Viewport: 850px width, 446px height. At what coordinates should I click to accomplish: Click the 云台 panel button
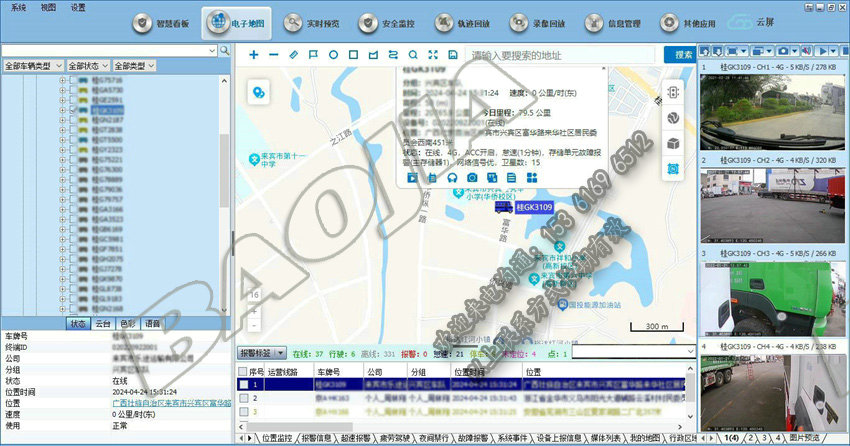[x=103, y=324]
